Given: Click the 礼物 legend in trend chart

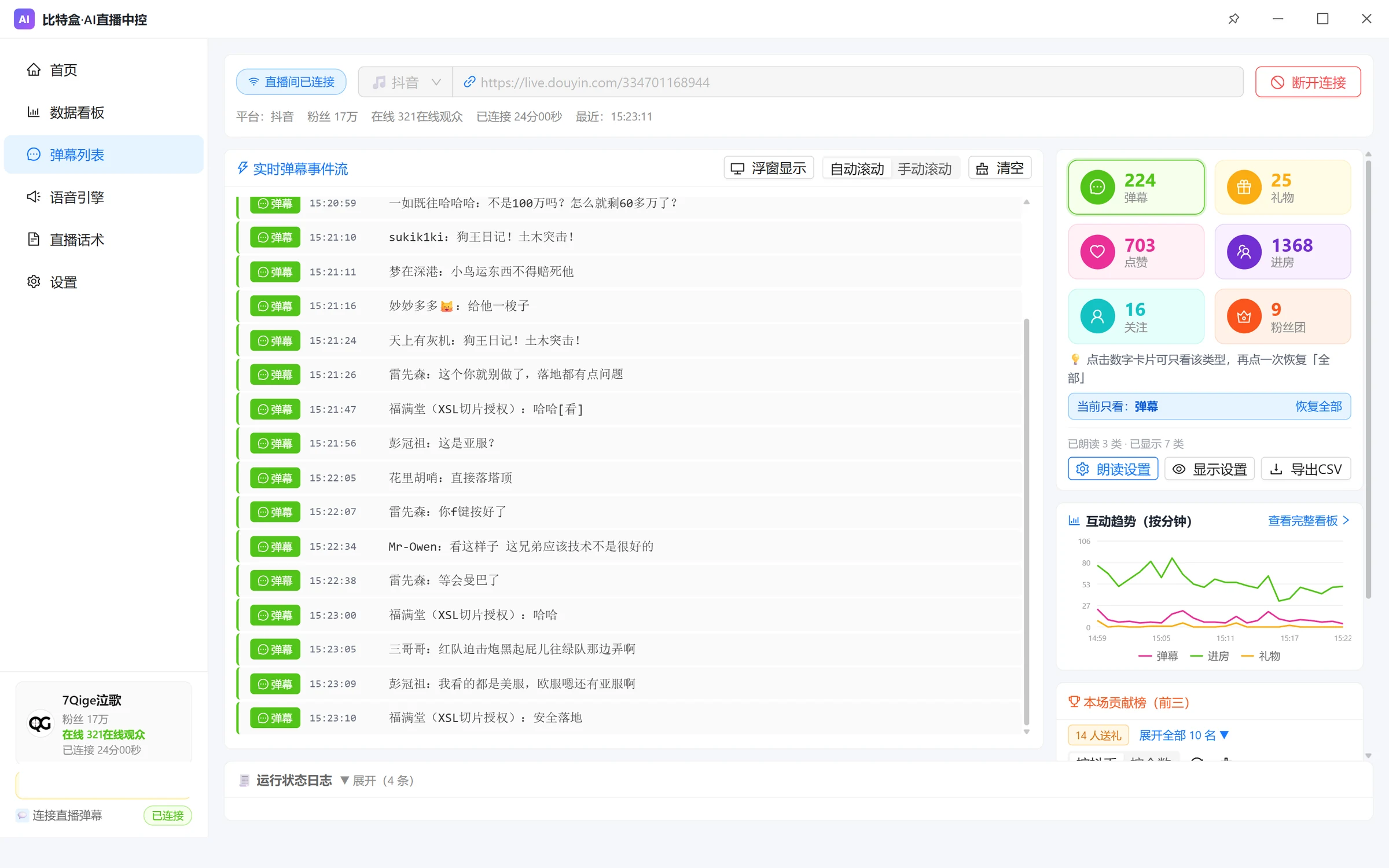Looking at the screenshot, I should click(1261, 656).
